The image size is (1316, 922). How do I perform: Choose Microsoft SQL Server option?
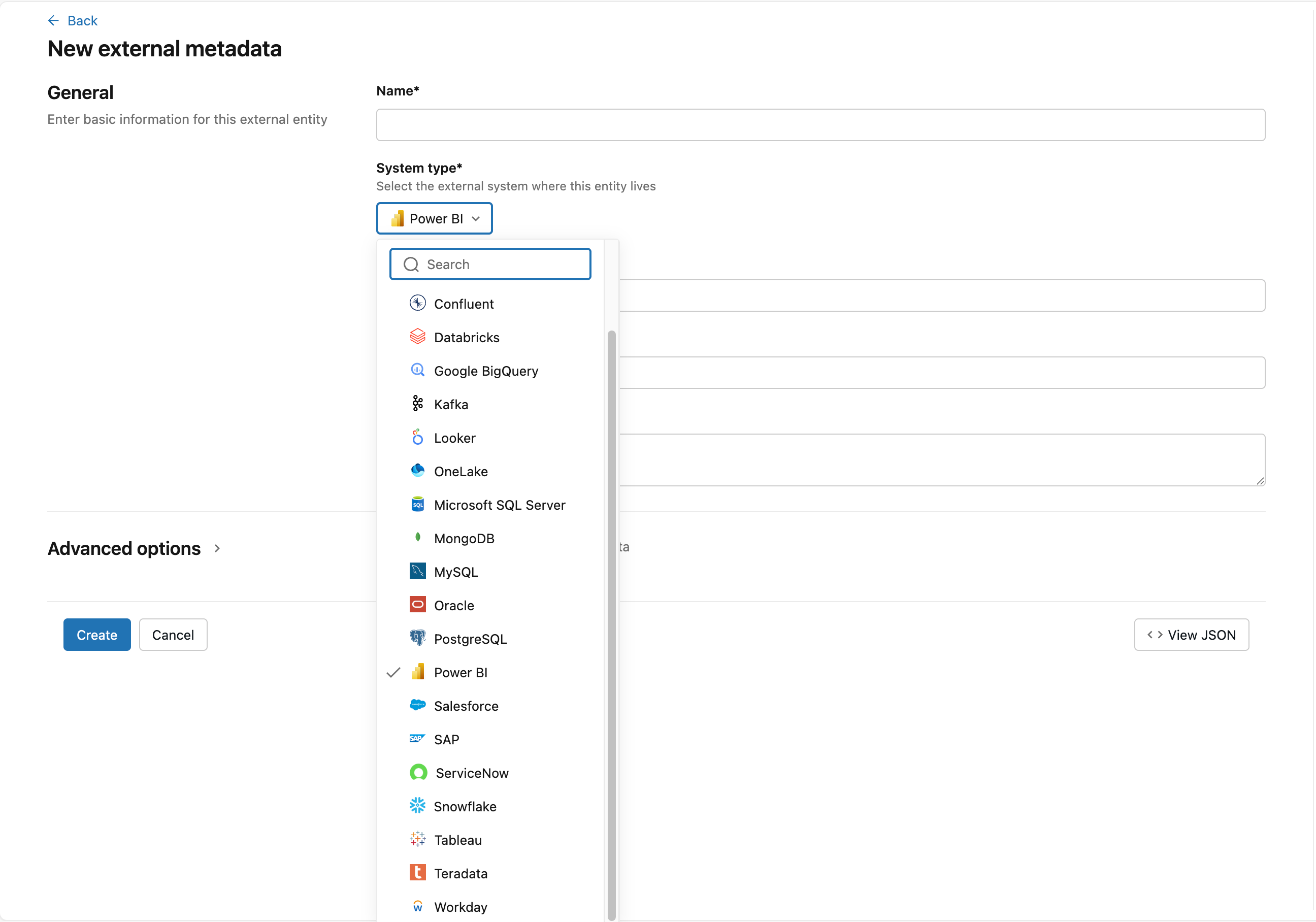coord(490,505)
